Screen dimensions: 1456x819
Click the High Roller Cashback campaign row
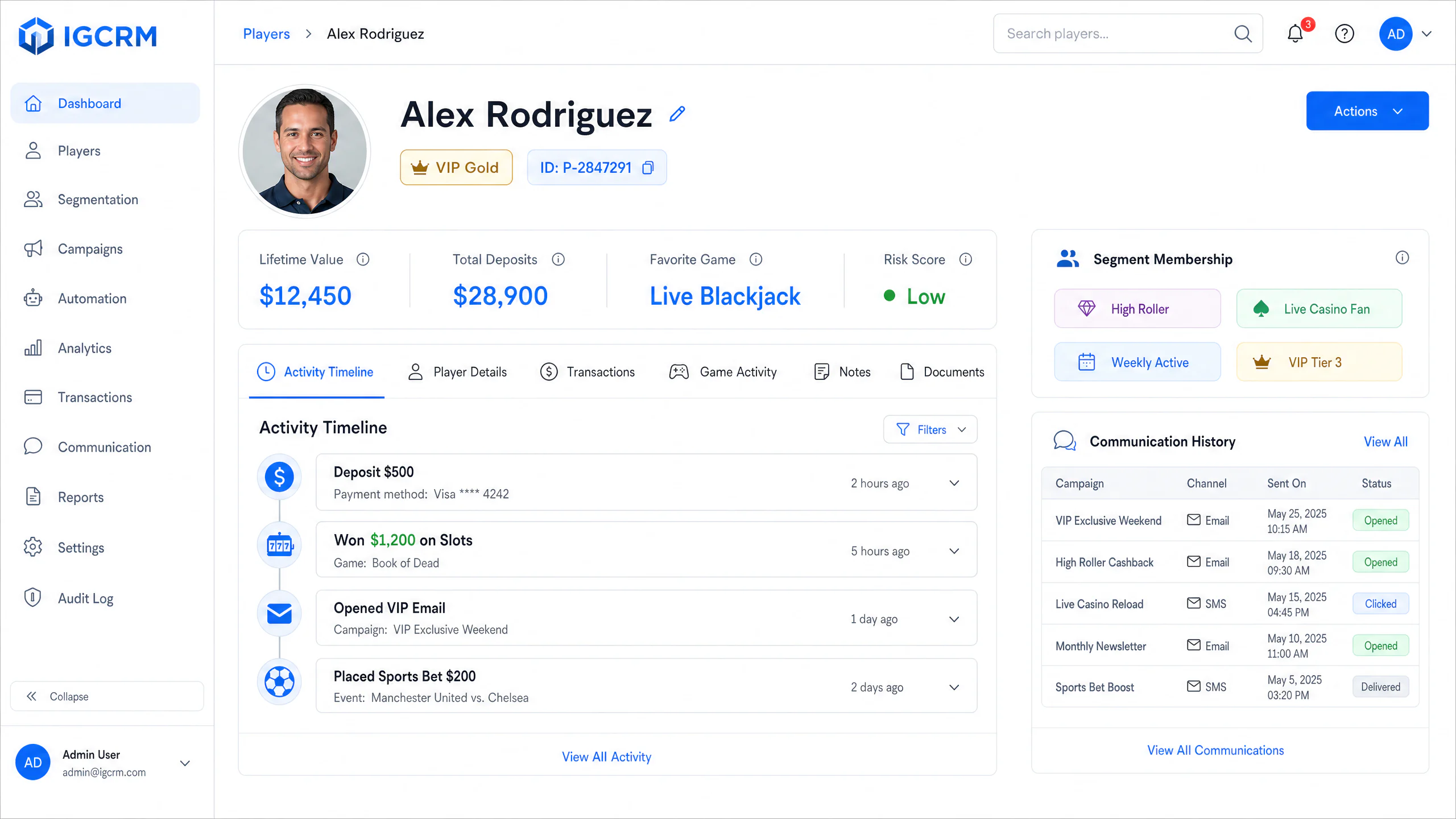tap(1230, 562)
